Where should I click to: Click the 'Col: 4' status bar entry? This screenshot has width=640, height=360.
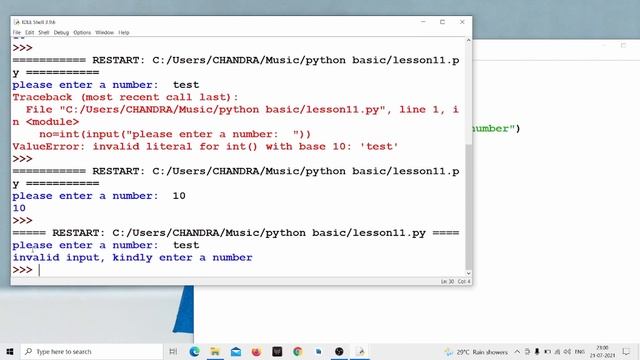[x=464, y=282]
